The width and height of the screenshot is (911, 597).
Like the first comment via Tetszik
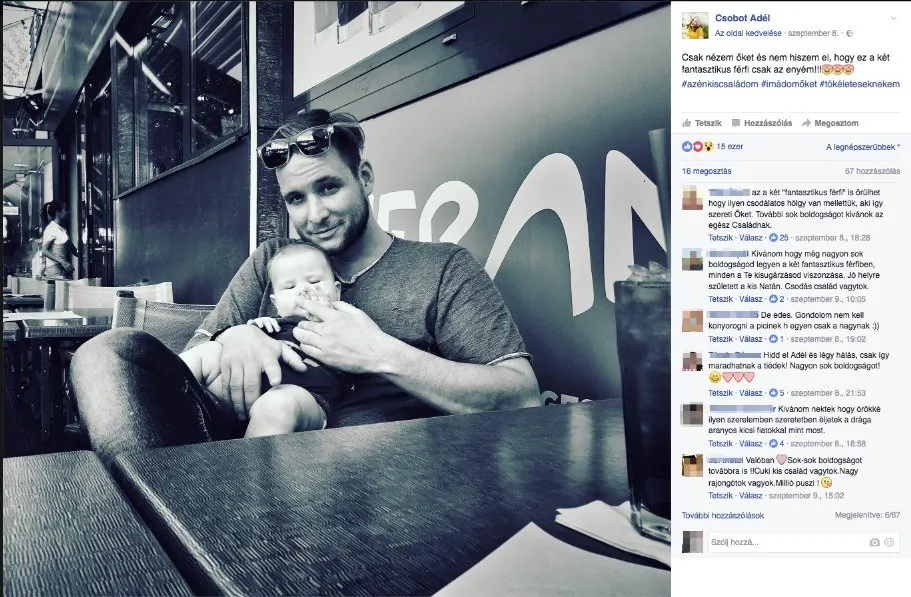[x=720, y=238]
